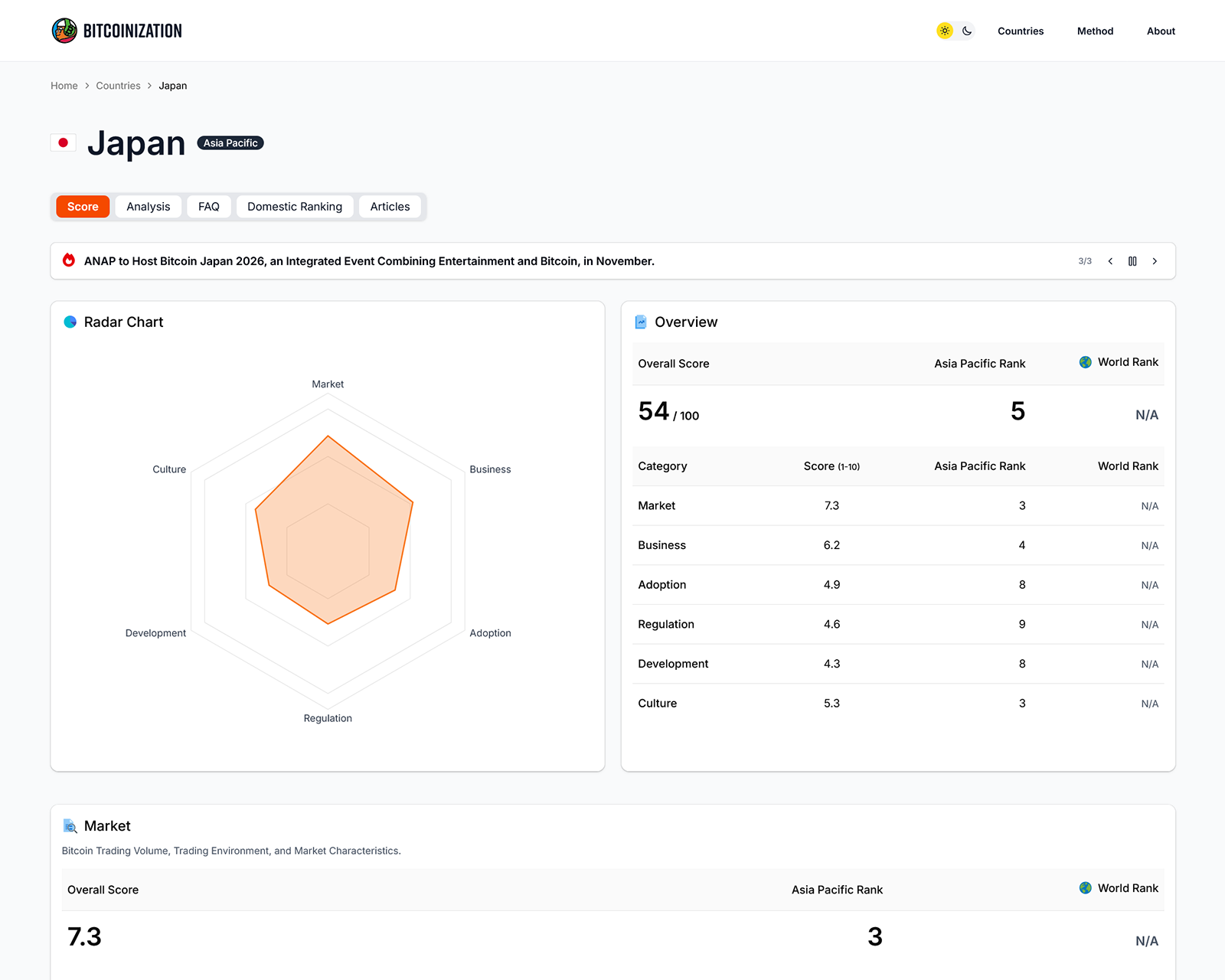This screenshot has height=980, width=1225.
Task: Select the Score tab
Action: click(83, 207)
